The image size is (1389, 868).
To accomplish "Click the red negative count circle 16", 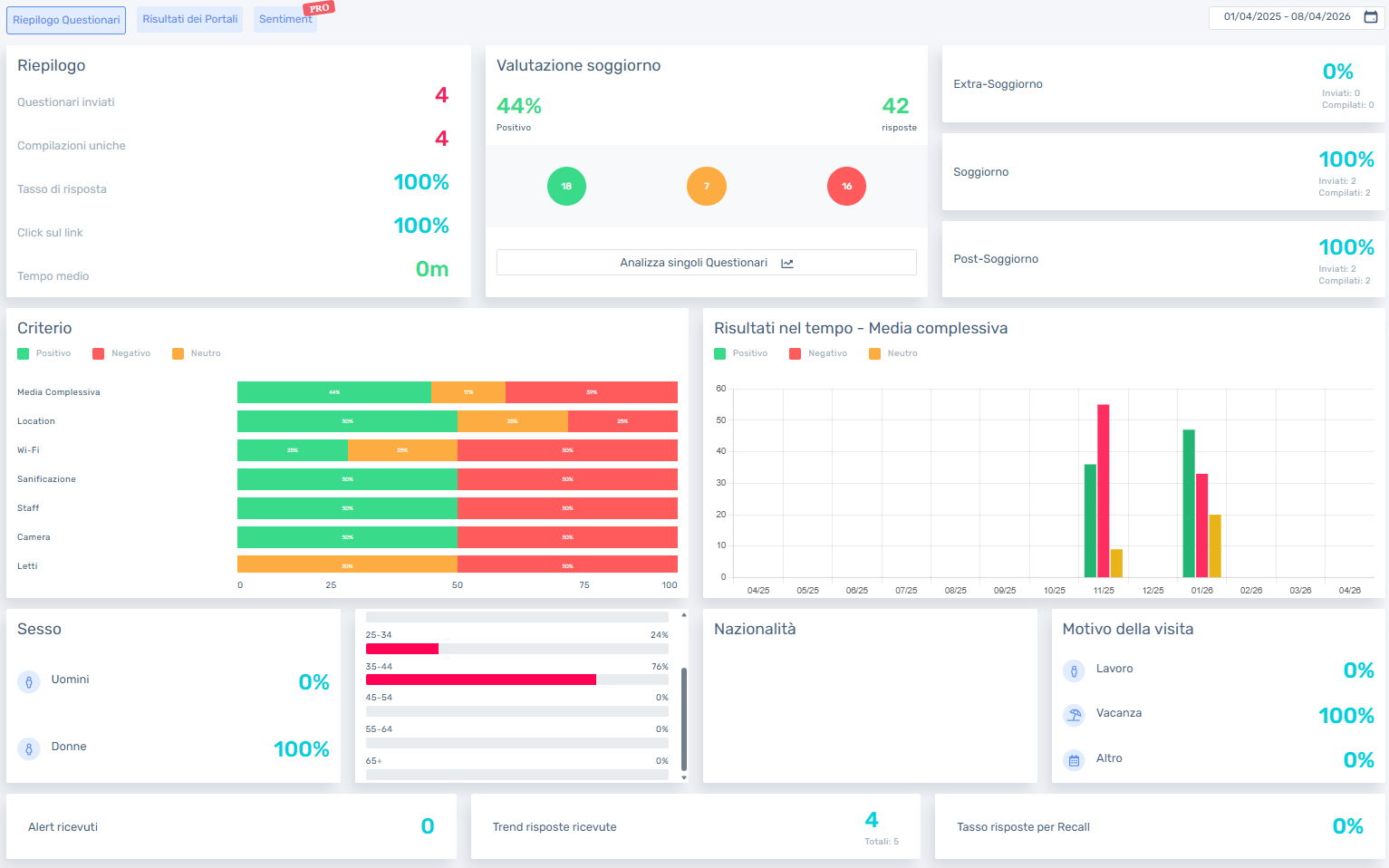I will point(846,186).
